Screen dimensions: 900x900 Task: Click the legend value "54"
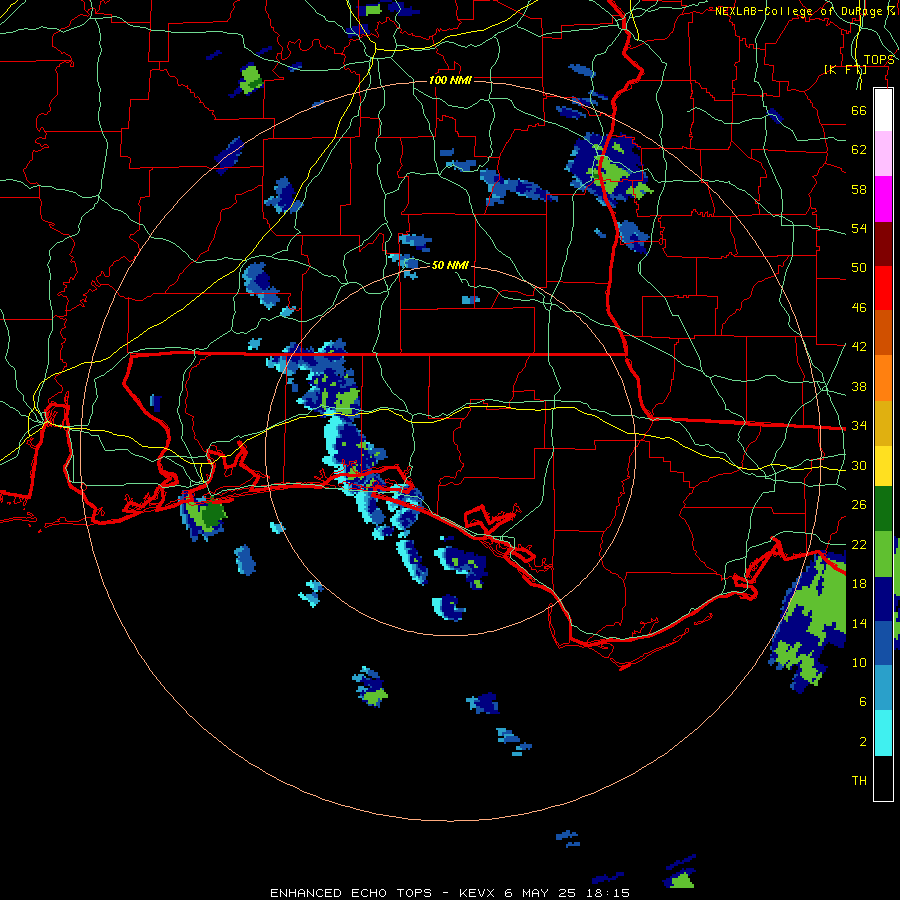pos(859,228)
